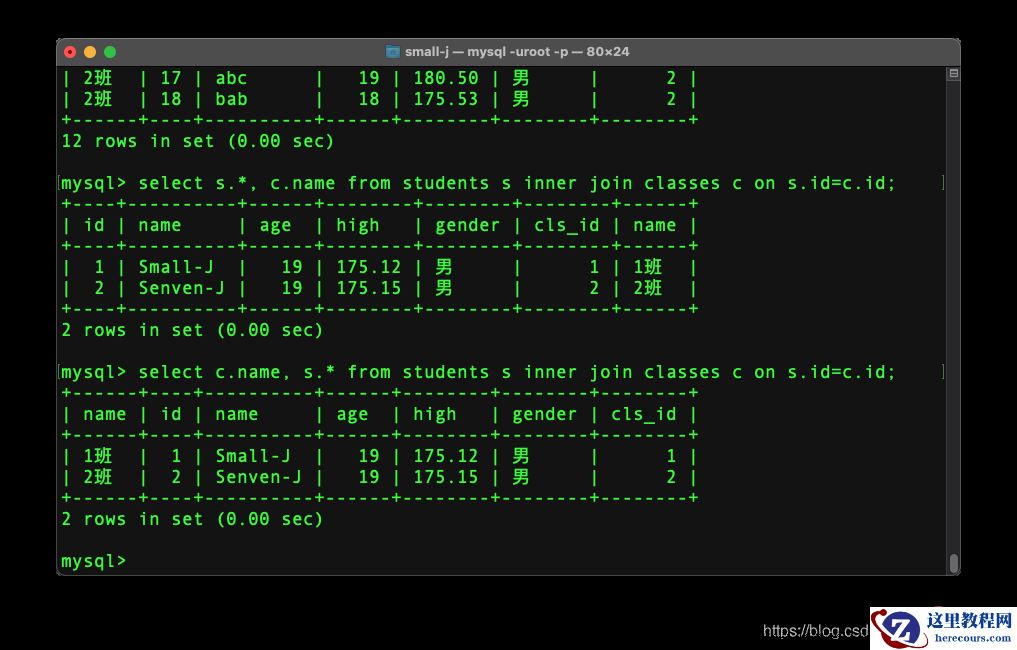Click the 'cls_id' header in second result table

(643, 414)
